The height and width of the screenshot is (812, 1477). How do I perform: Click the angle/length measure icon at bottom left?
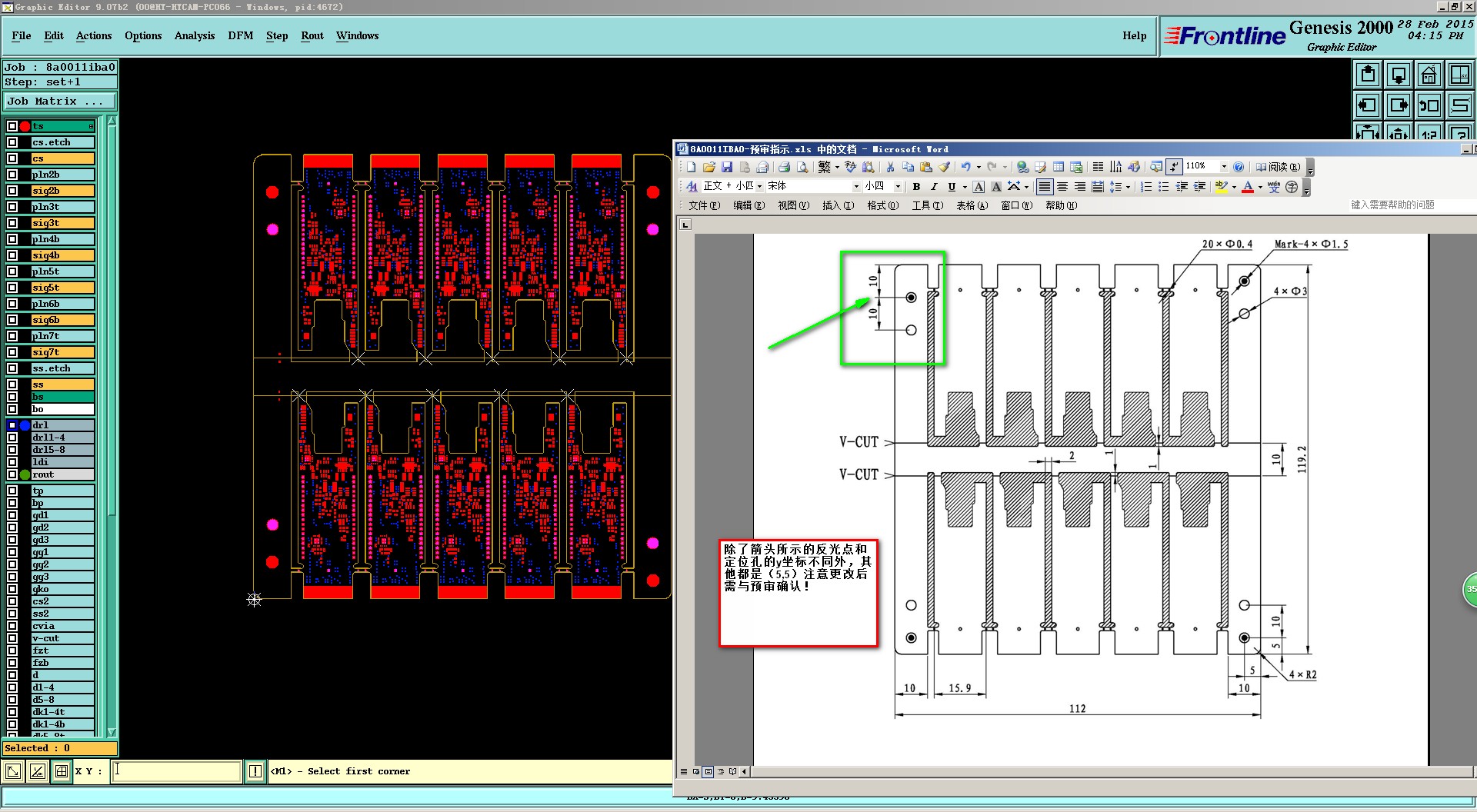37,771
